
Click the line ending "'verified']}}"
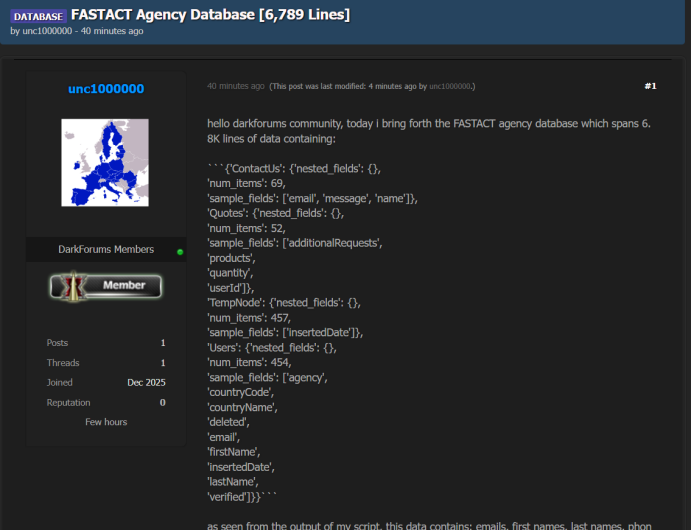(242, 497)
